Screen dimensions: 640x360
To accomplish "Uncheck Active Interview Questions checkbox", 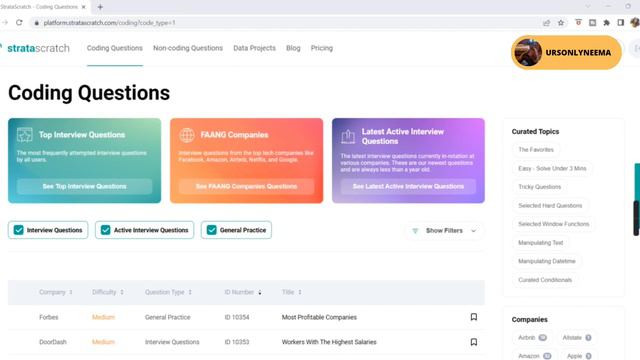I will (105, 230).
